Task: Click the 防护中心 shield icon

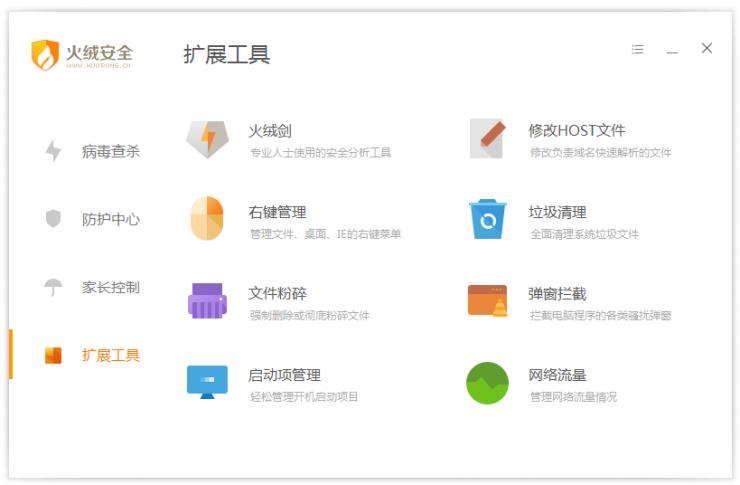Action: click(x=53, y=218)
